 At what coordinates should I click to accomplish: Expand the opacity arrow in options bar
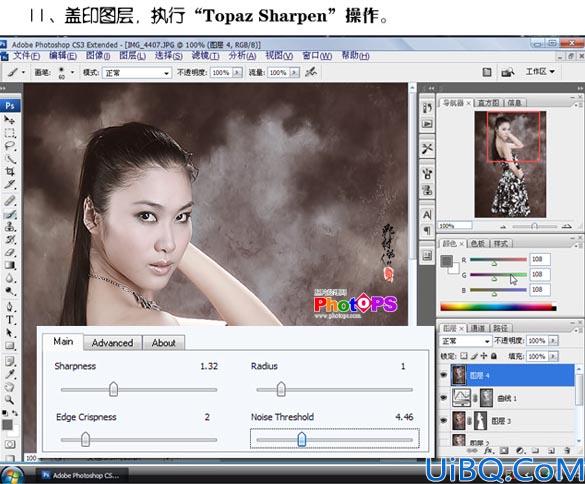(237, 72)
